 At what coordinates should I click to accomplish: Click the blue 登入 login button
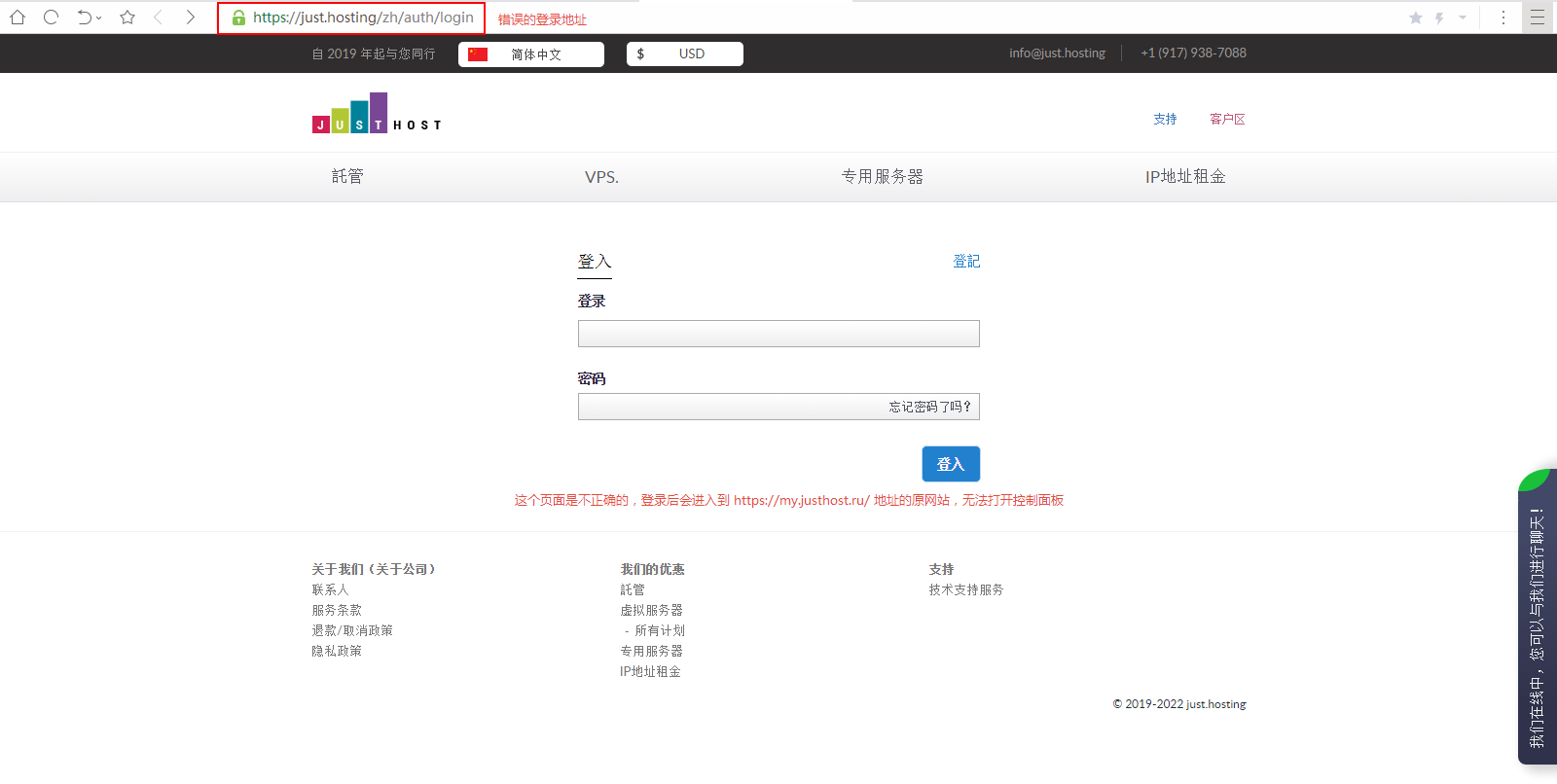point(951,464)
